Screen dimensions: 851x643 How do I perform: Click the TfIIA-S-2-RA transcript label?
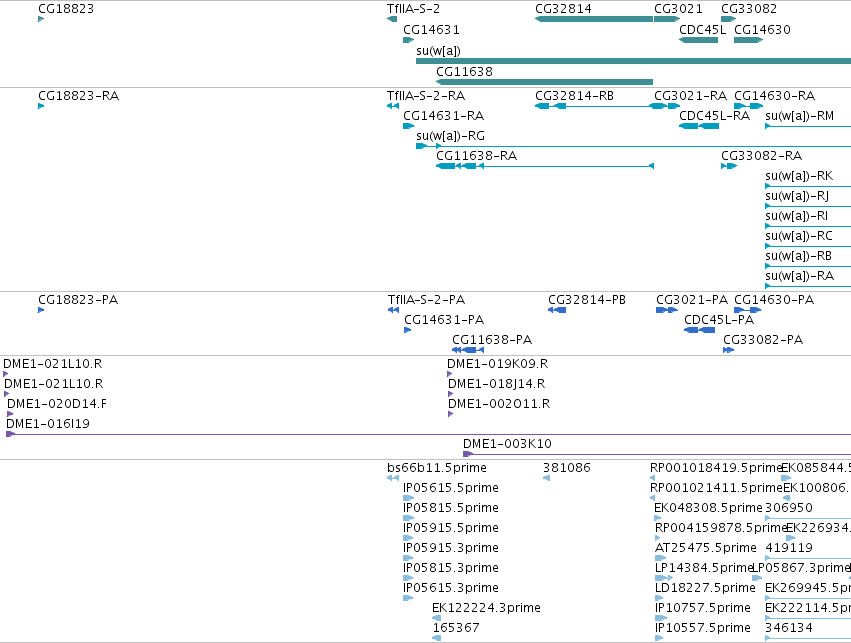pyautogui.click(x=426, y=96)
